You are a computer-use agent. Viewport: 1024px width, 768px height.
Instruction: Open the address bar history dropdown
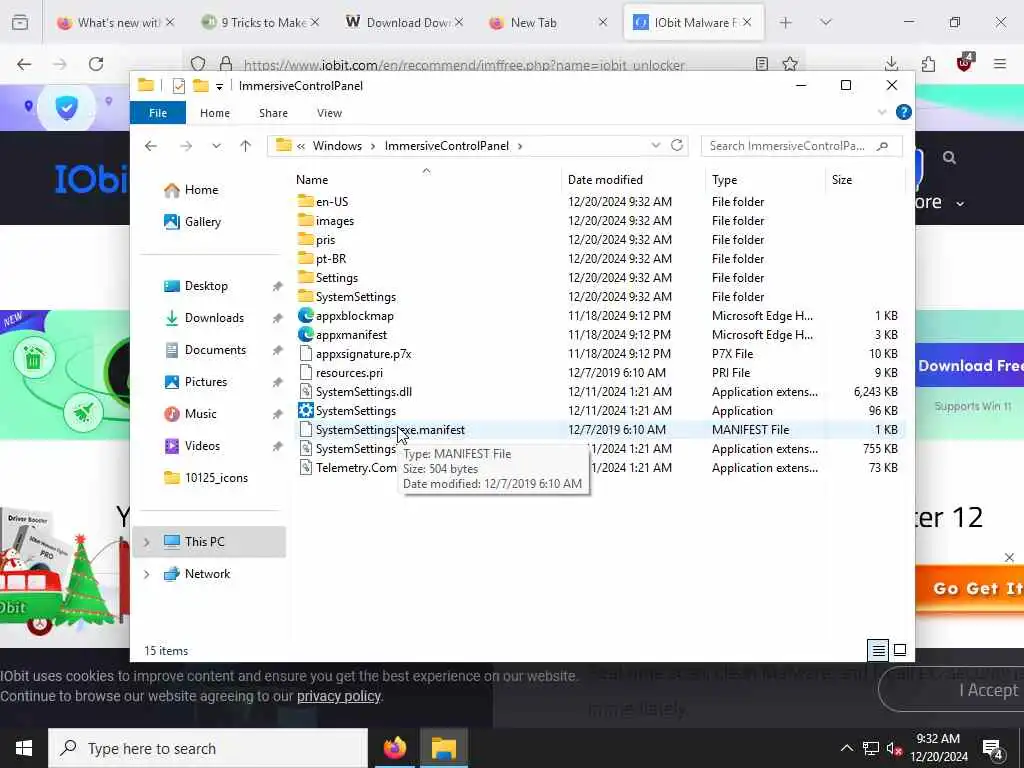656,146
